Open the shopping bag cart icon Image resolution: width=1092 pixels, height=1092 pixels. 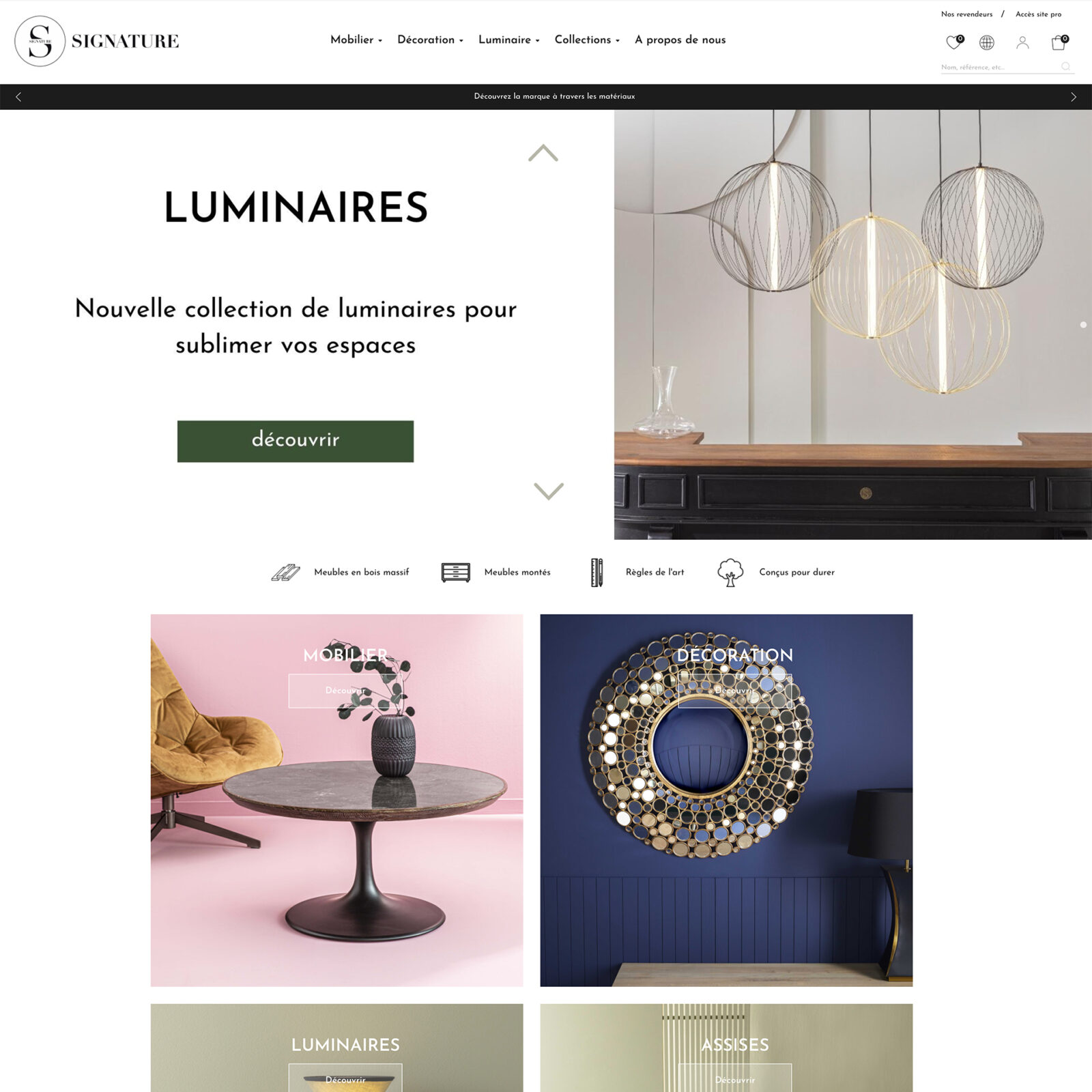[x=1059, y=43]
